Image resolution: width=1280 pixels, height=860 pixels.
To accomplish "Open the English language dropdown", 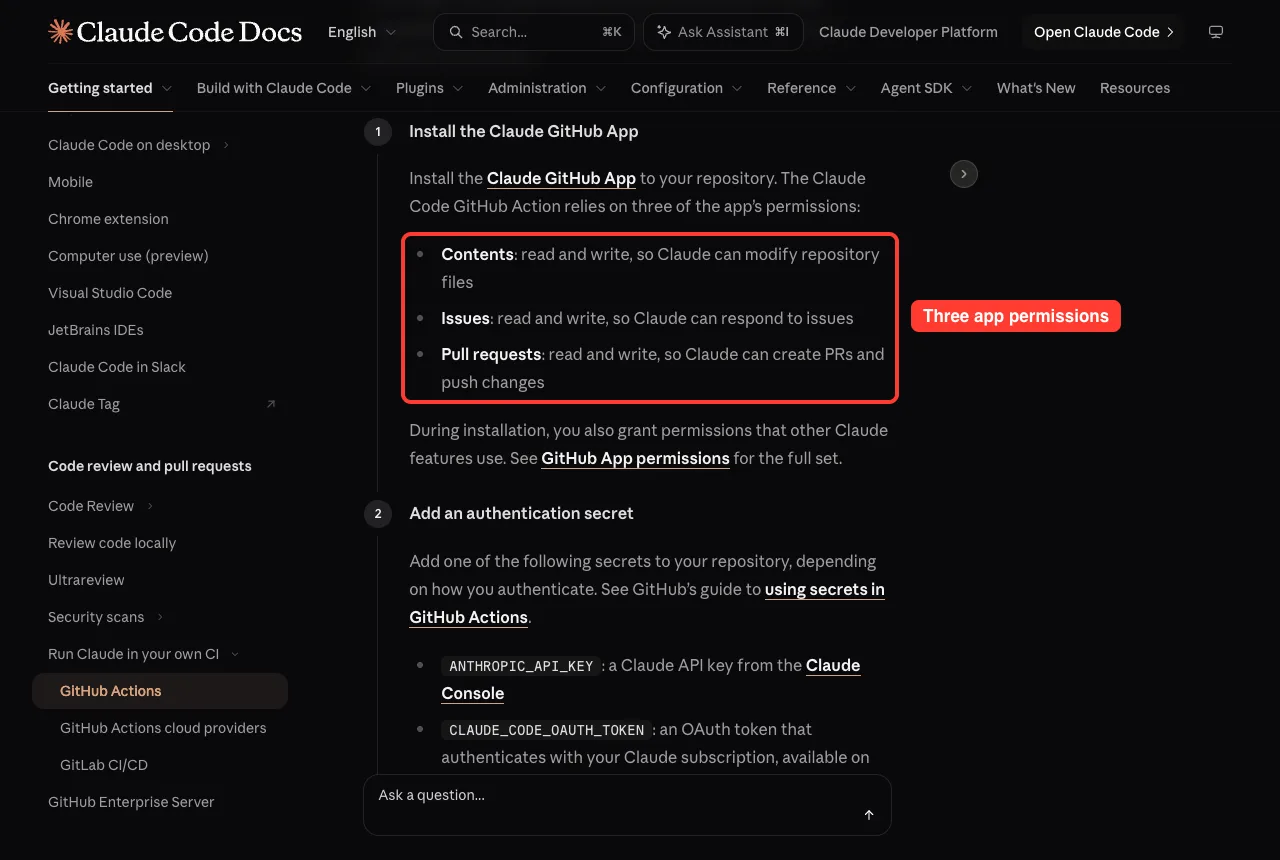I will tap(362, 32).
